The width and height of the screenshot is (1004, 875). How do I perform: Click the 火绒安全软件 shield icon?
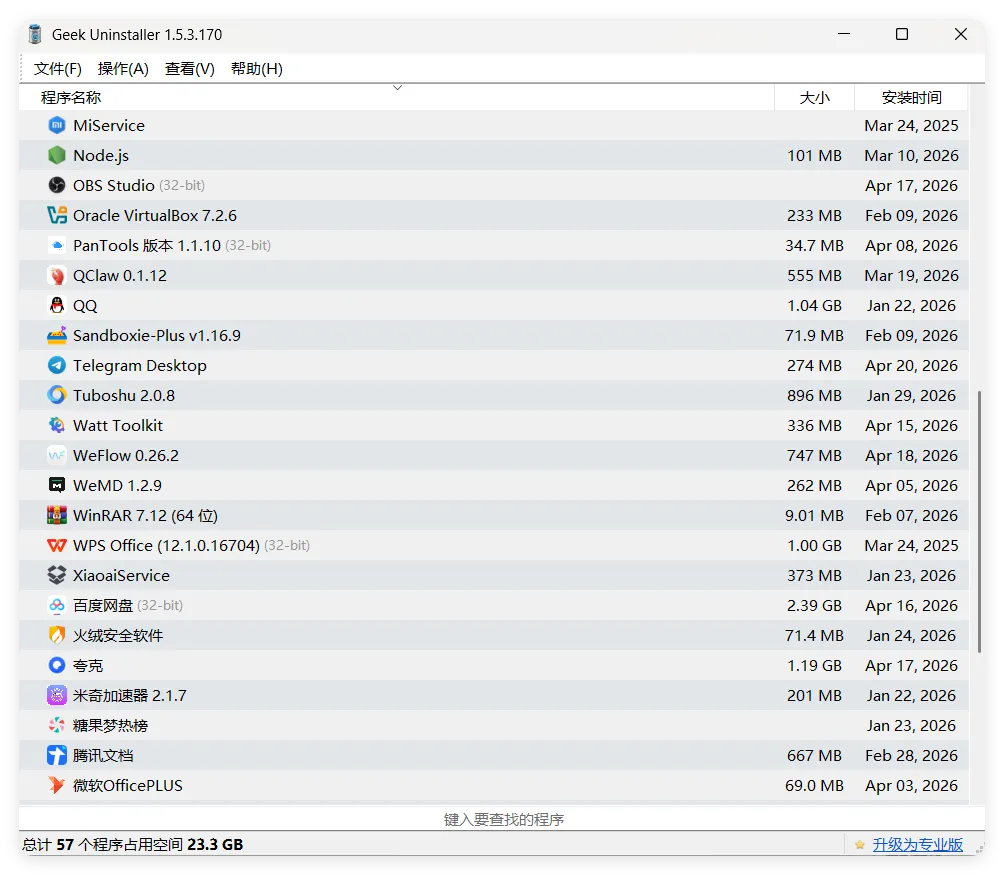pyautogui.click(x=57, y=635)
